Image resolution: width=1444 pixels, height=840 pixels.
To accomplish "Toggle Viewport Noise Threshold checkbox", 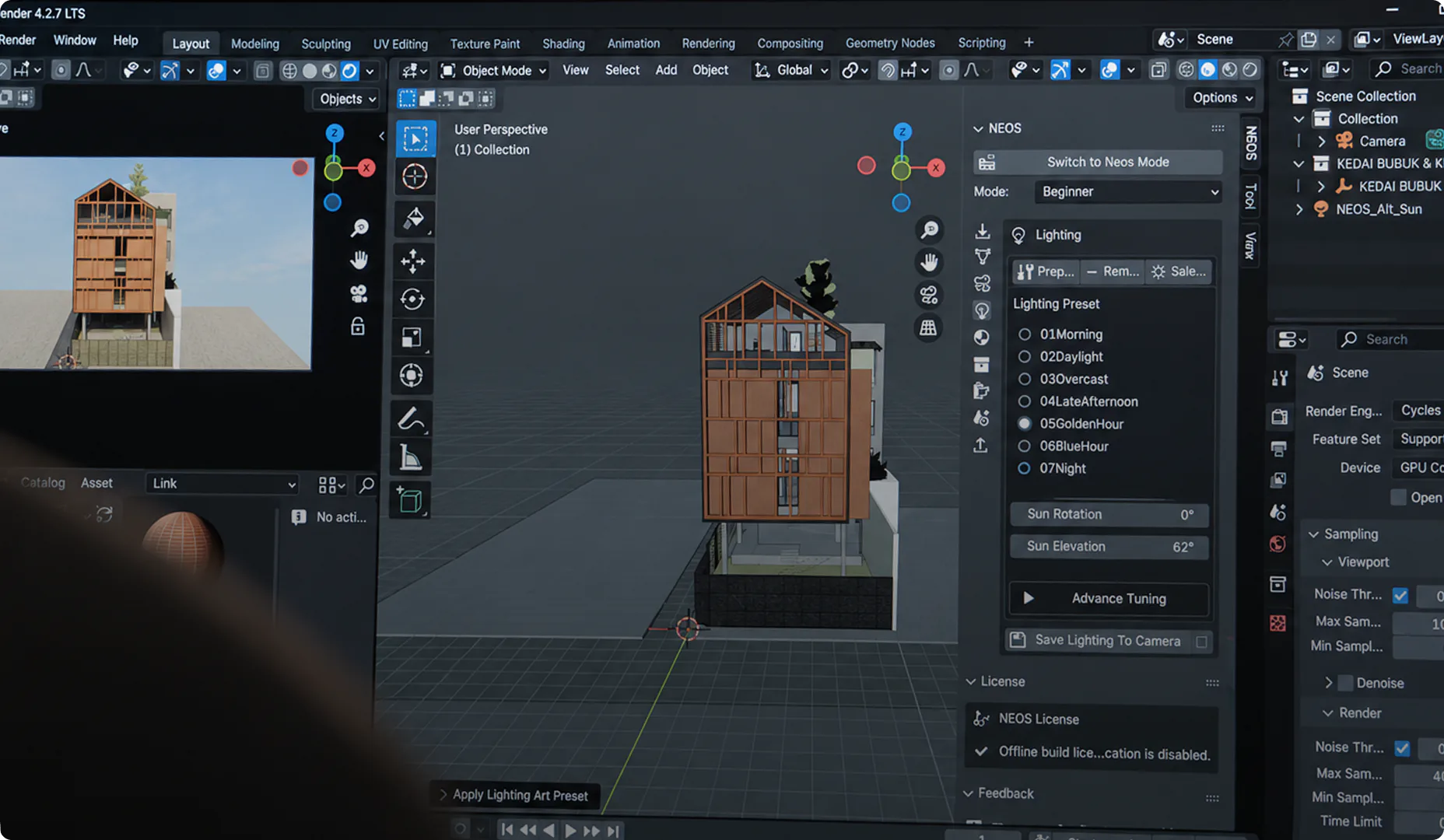I will click(x=1400, y=595).
